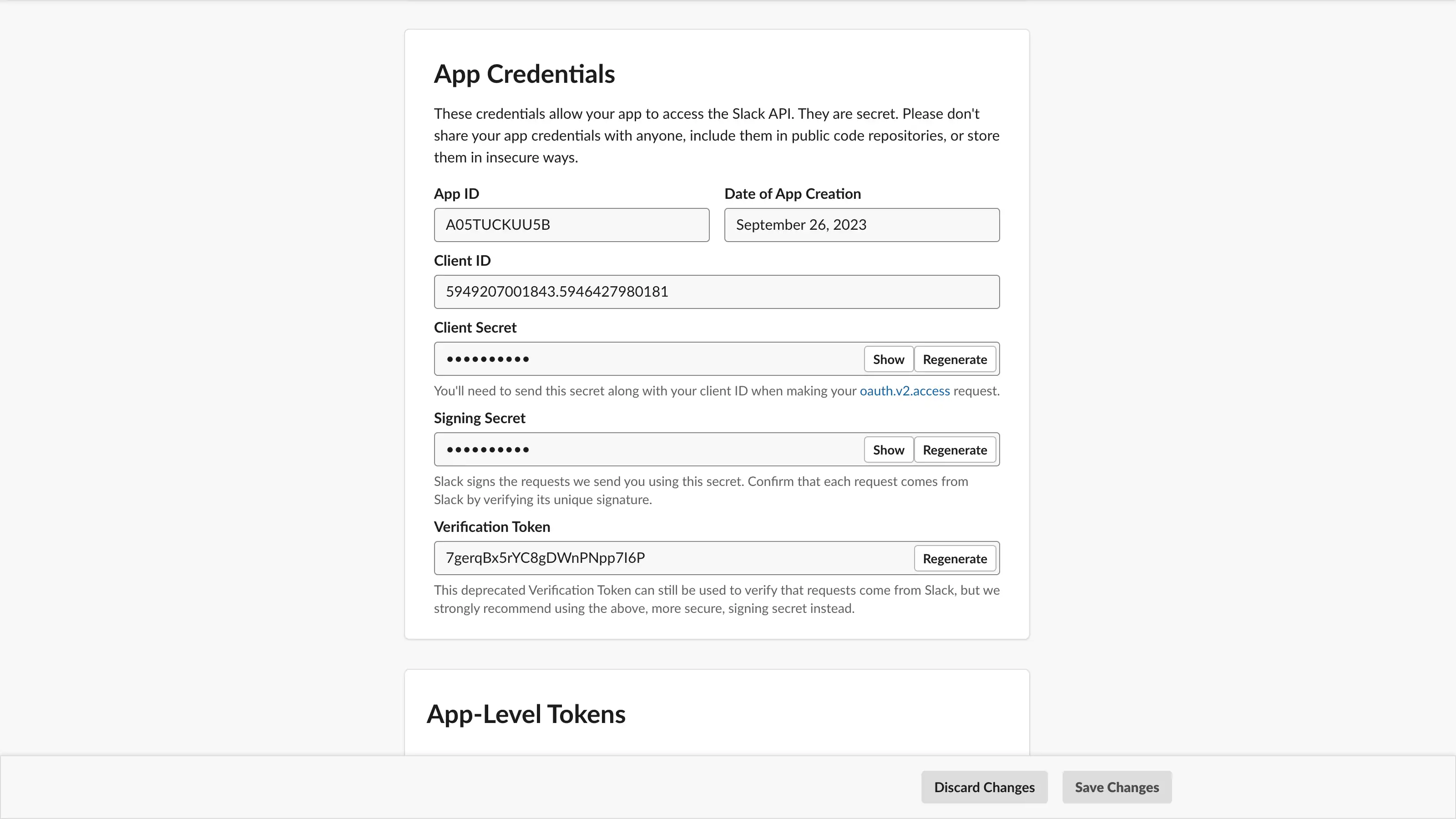Click the App-Level Tokens heading
This screenshot has height=819, width=1456.
526,714
